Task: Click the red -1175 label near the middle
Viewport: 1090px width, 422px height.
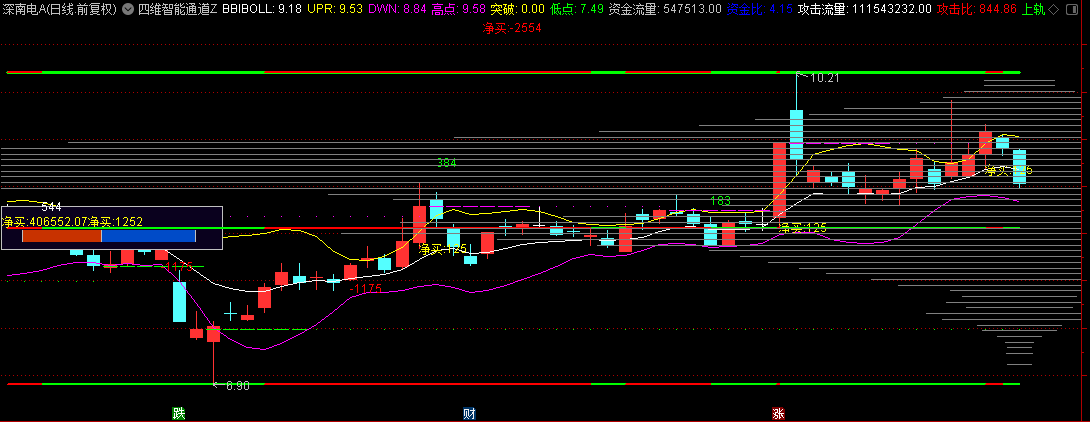Action: point(366,288)
